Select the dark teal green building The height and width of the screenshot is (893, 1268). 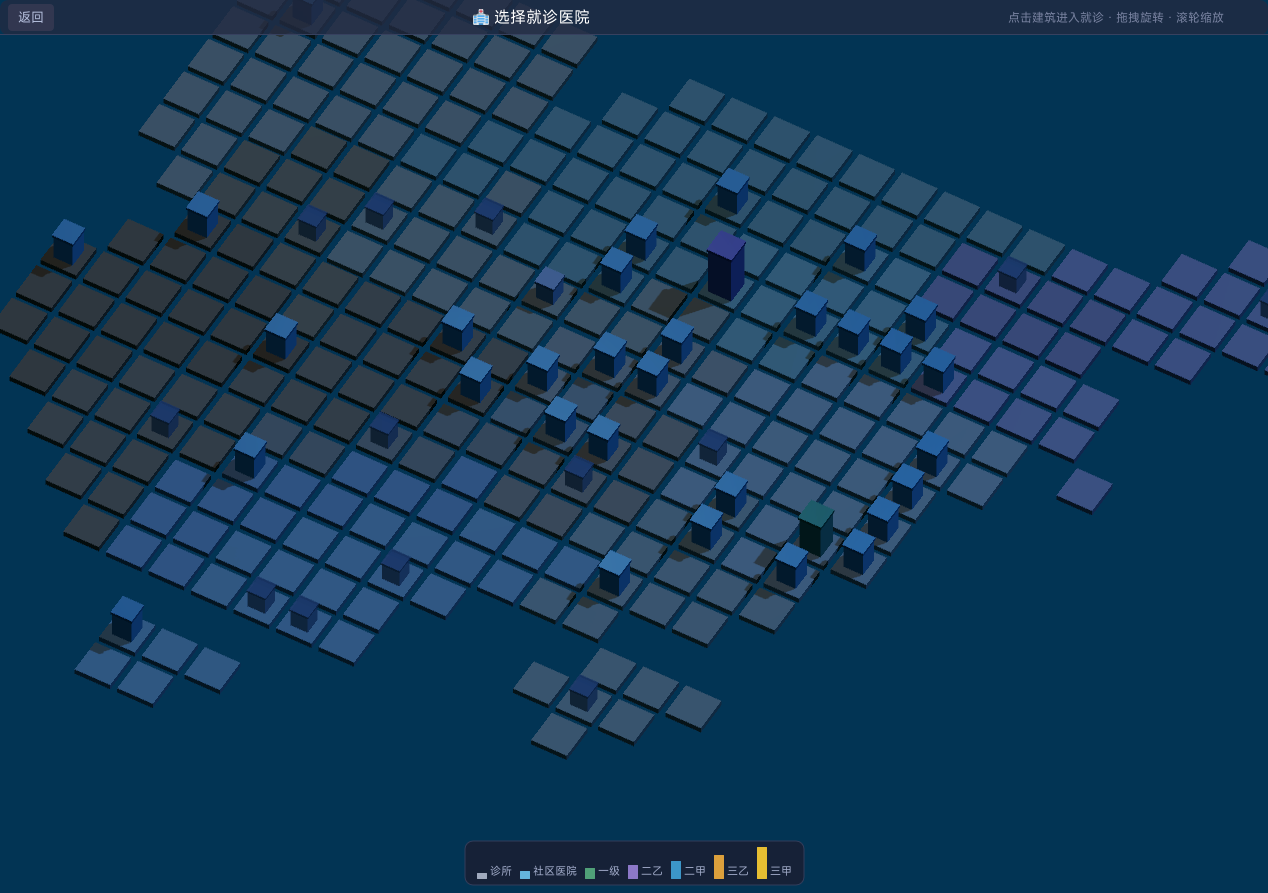pyautogui.click(x=816, y=528)
